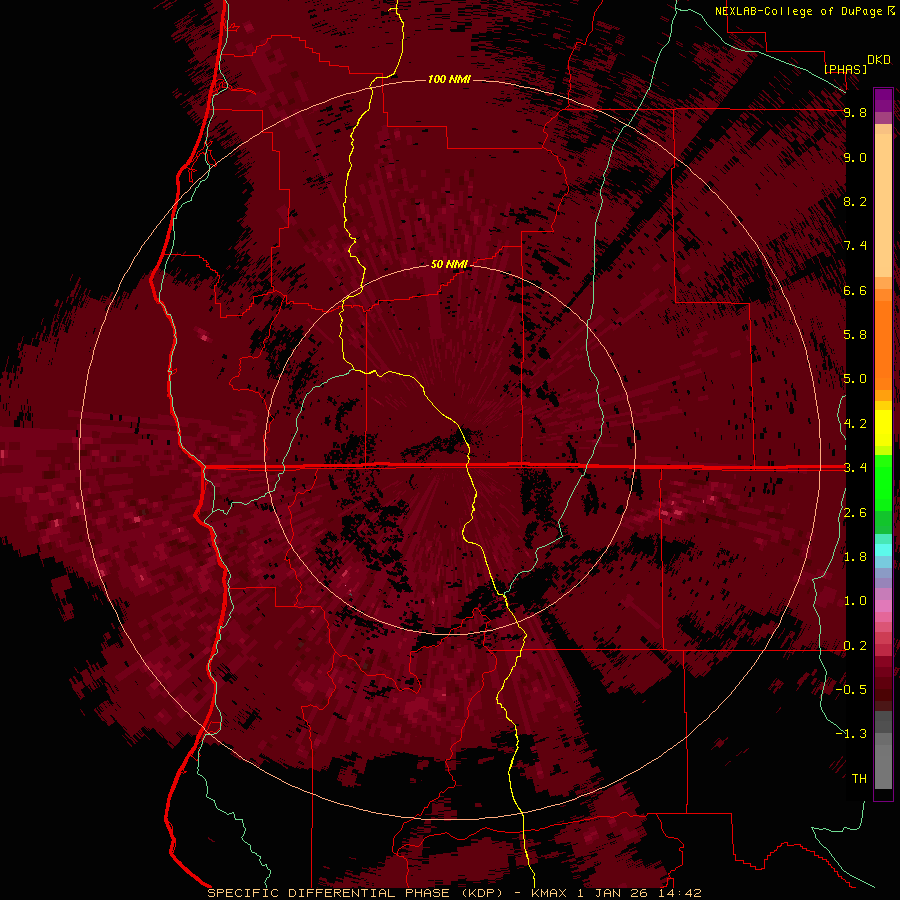Click the 3.4 scale value
Screen dimensions: 900x900
pyautogui.click(x=855, y=468)
